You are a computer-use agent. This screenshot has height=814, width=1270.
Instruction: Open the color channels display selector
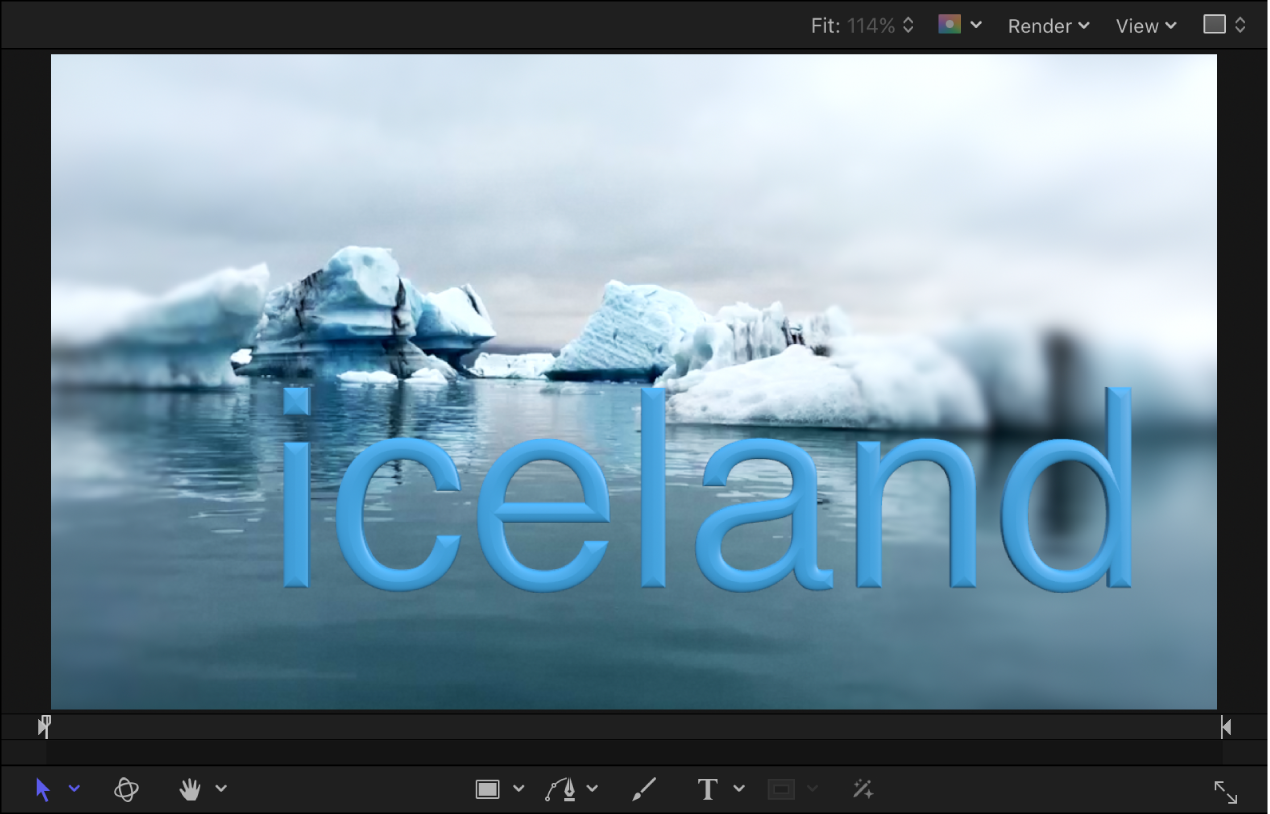tap(958, 25)
